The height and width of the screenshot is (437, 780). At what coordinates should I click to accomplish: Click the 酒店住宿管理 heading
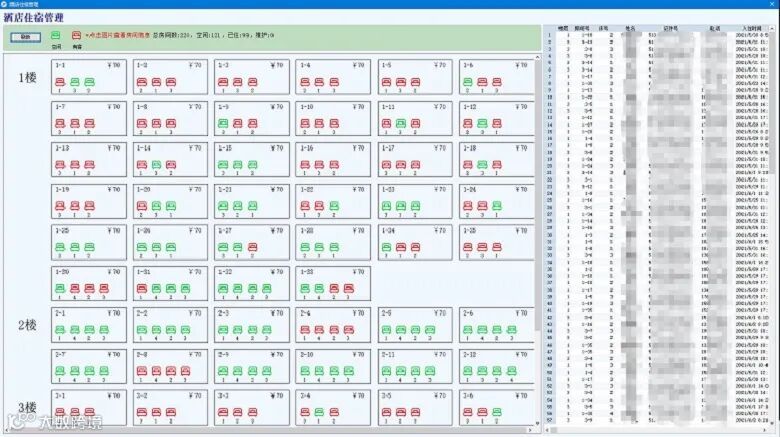pos(34,17)
